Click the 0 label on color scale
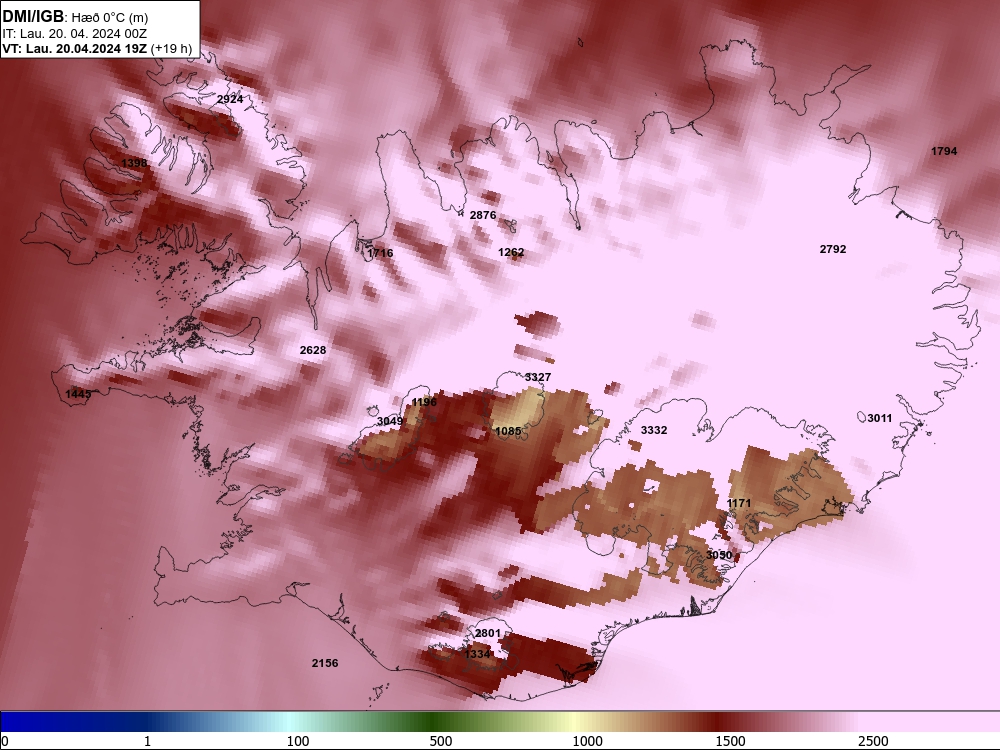This screenshot has width=1000, height=750. (5, 741)
